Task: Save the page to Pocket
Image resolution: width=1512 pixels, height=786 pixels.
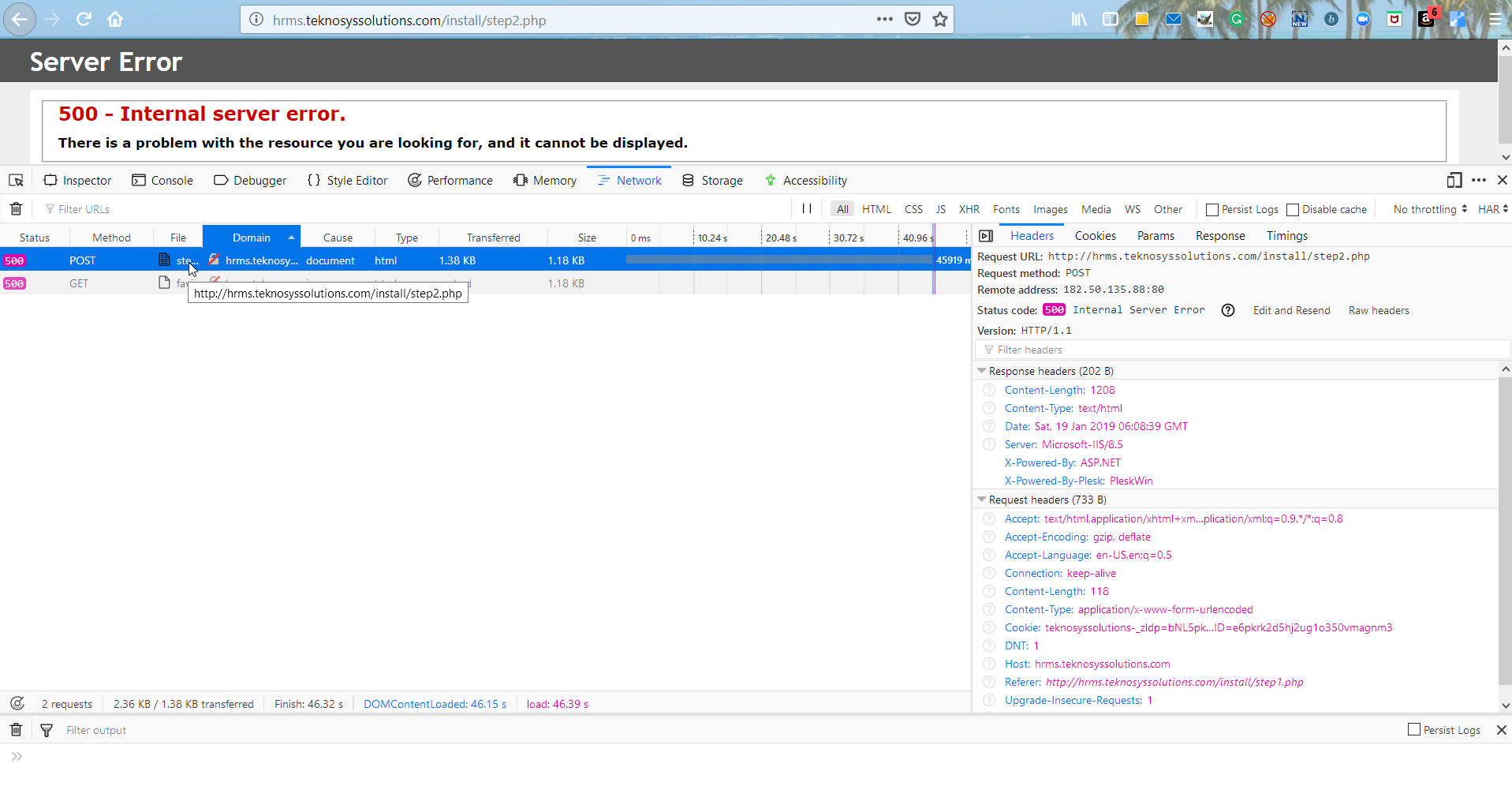Action: (913, 19)
